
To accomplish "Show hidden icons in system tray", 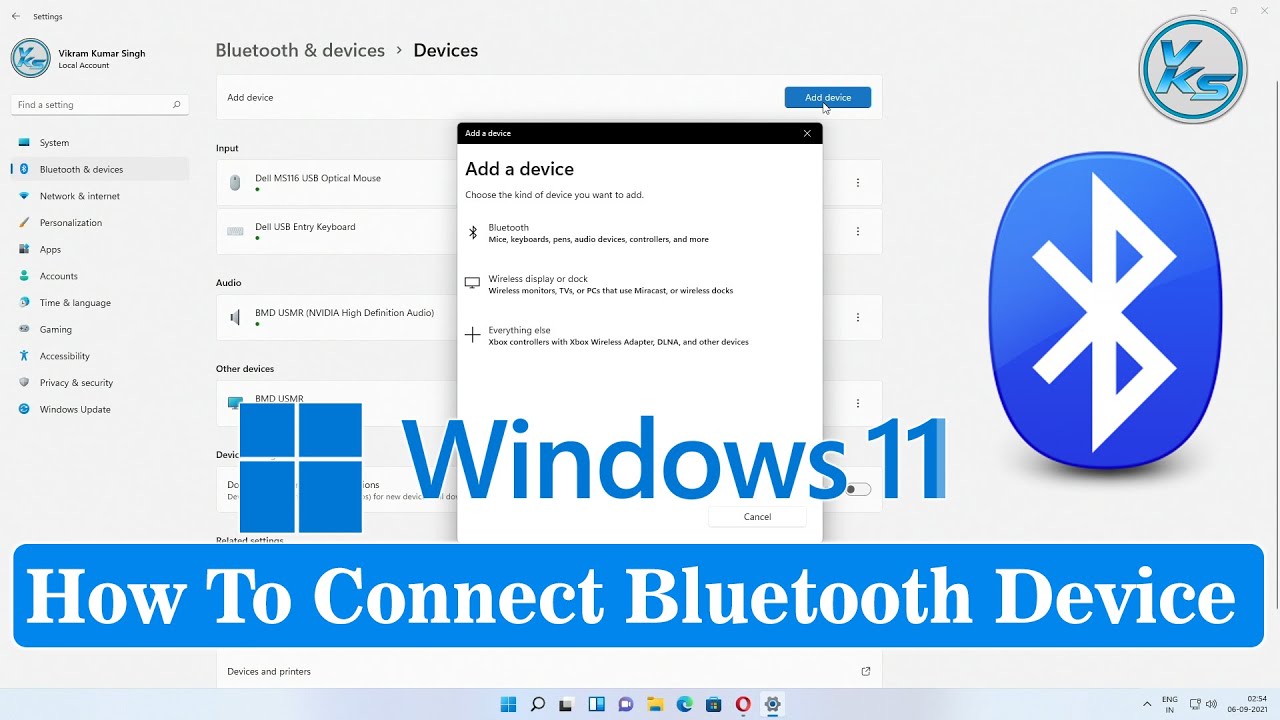I will (1147, 704).
